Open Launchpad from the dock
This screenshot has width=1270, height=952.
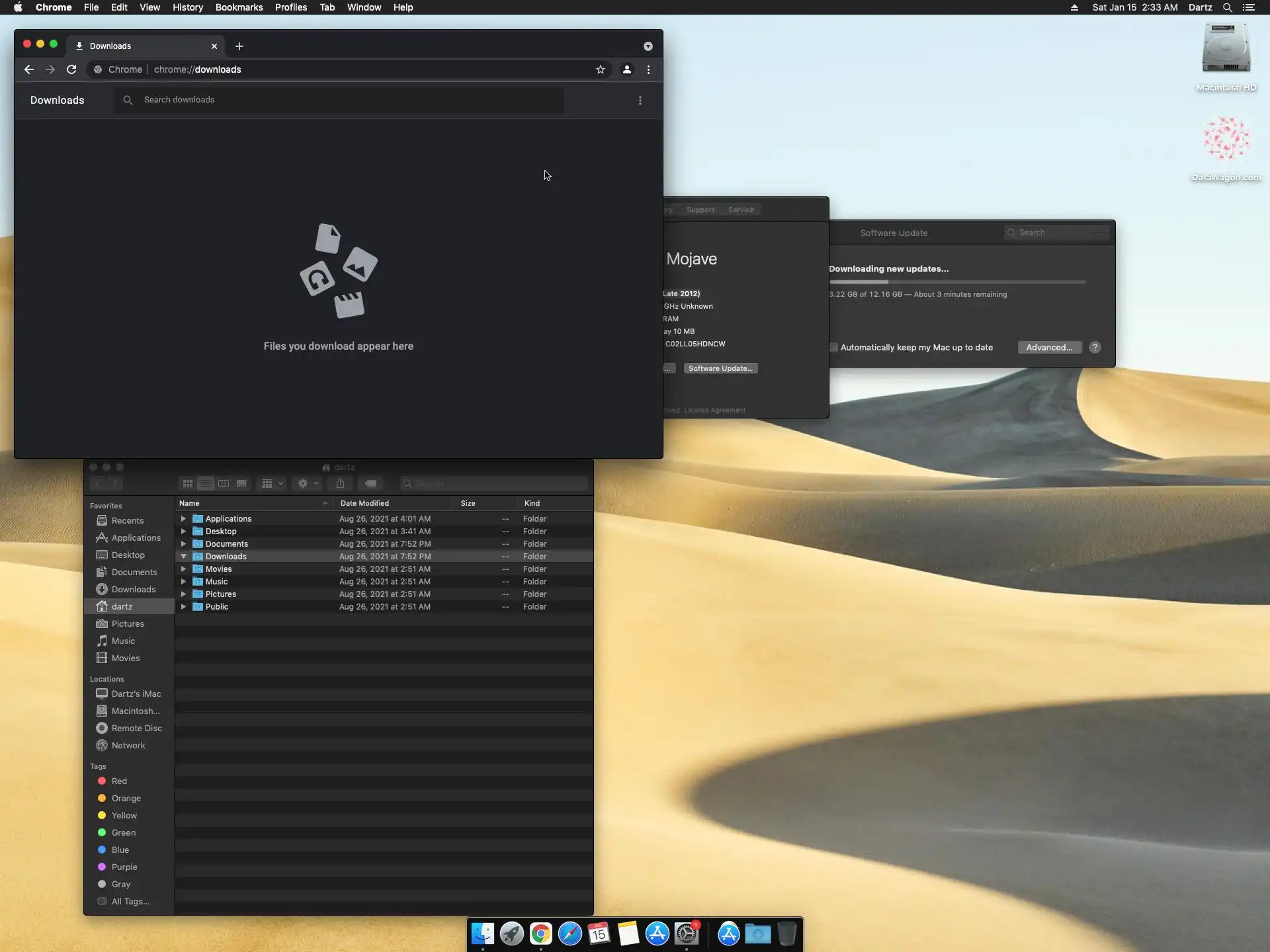point(511,933)
